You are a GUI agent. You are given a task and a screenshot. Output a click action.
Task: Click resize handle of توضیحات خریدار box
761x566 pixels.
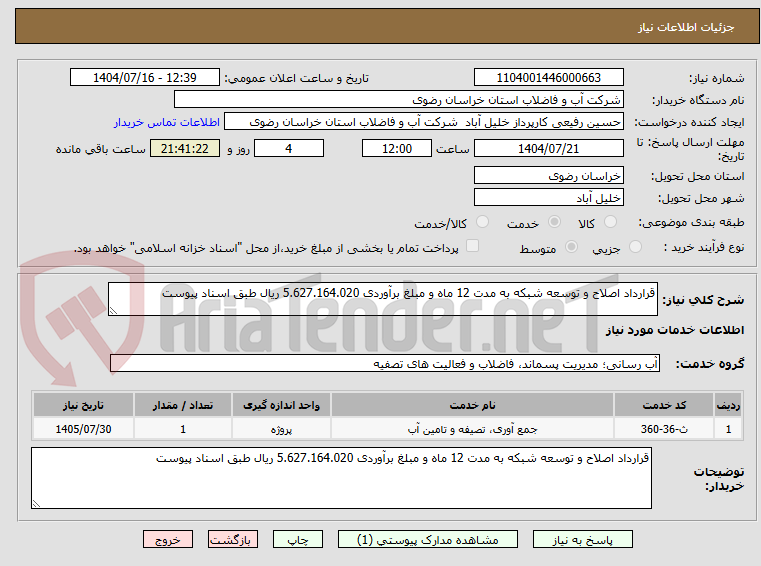36,504
